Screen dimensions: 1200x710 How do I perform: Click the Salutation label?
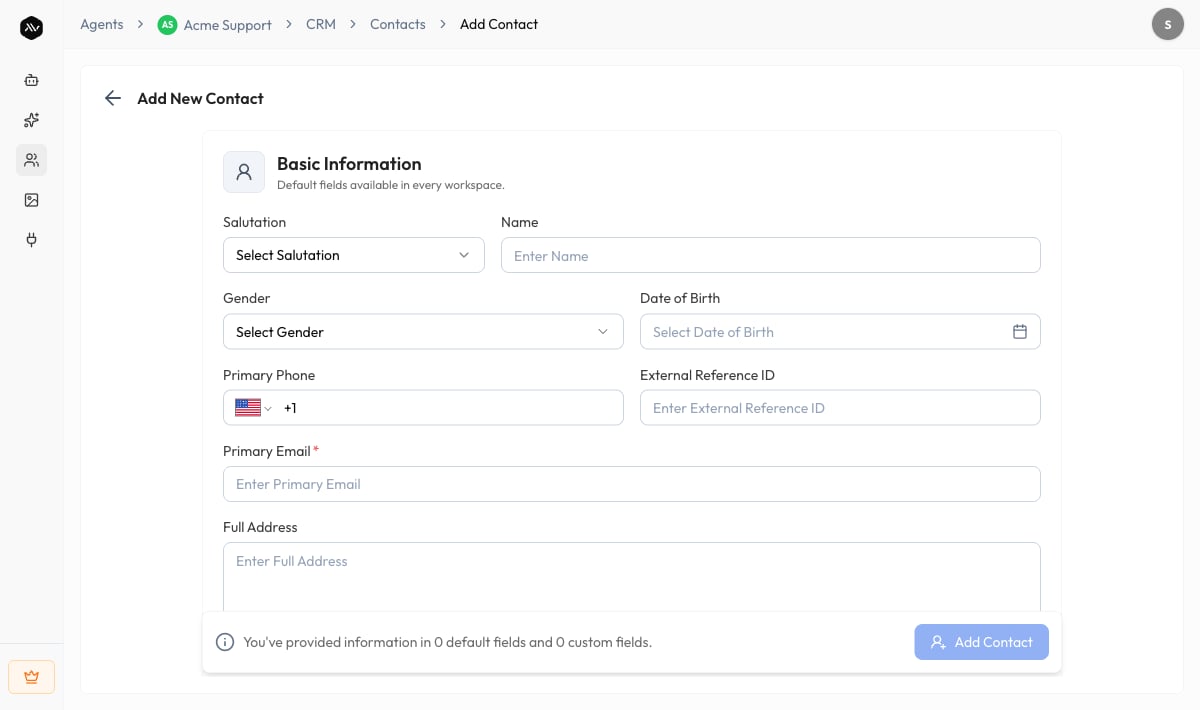click(254, 222)
